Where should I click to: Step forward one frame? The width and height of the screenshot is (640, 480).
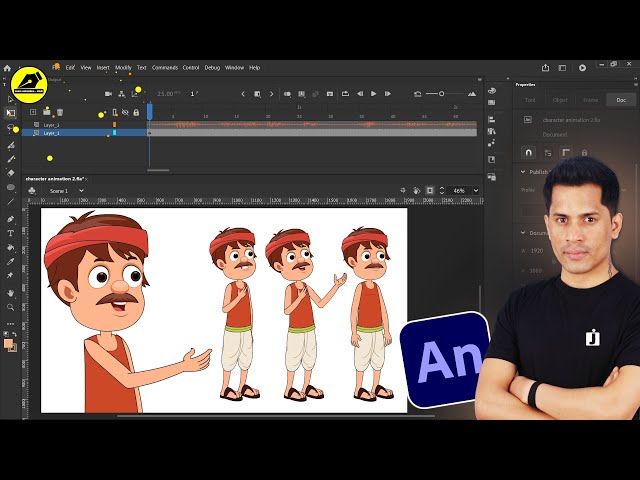(x=388, y=94)
